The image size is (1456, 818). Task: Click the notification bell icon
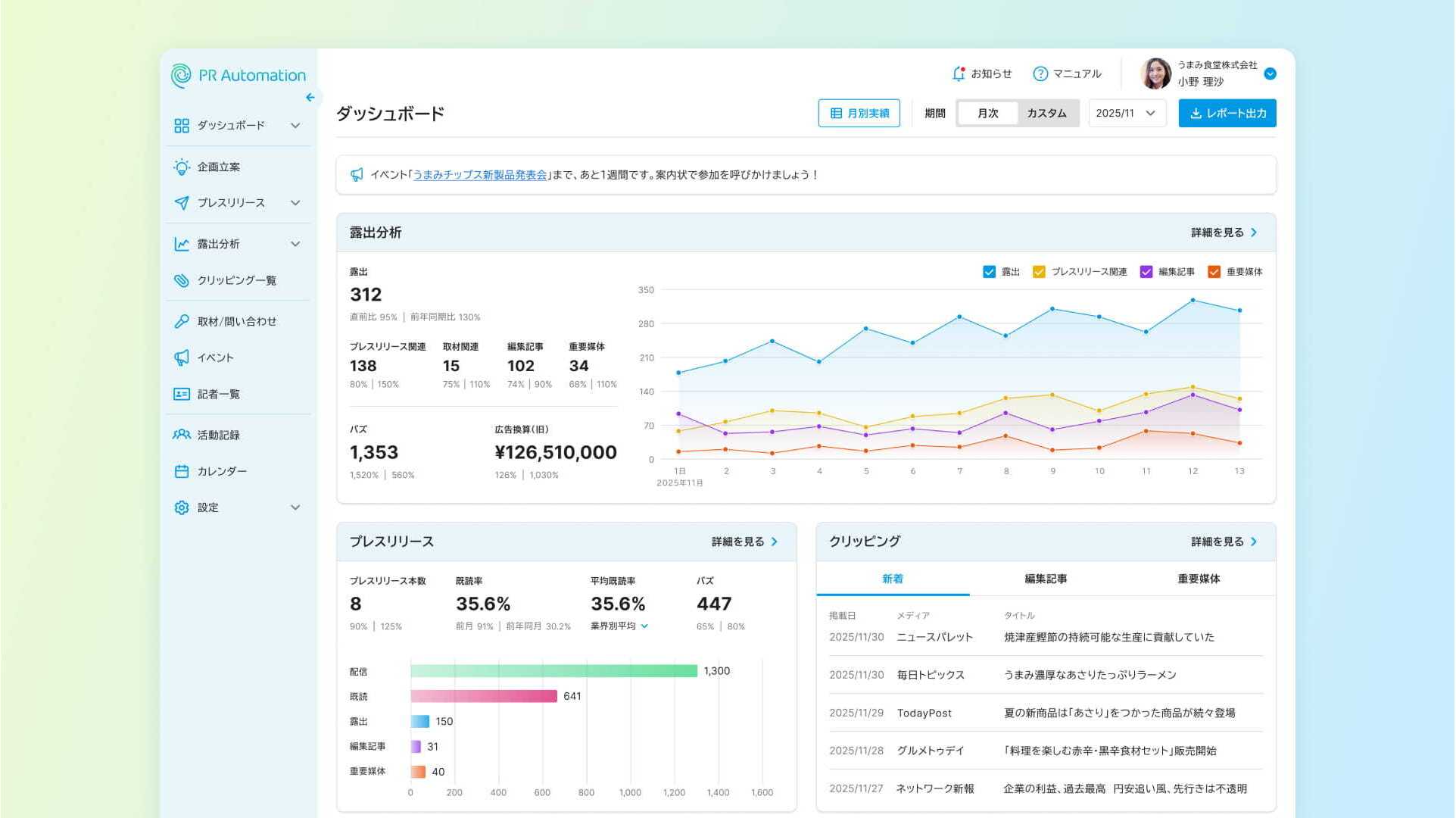tap(959, 73)
